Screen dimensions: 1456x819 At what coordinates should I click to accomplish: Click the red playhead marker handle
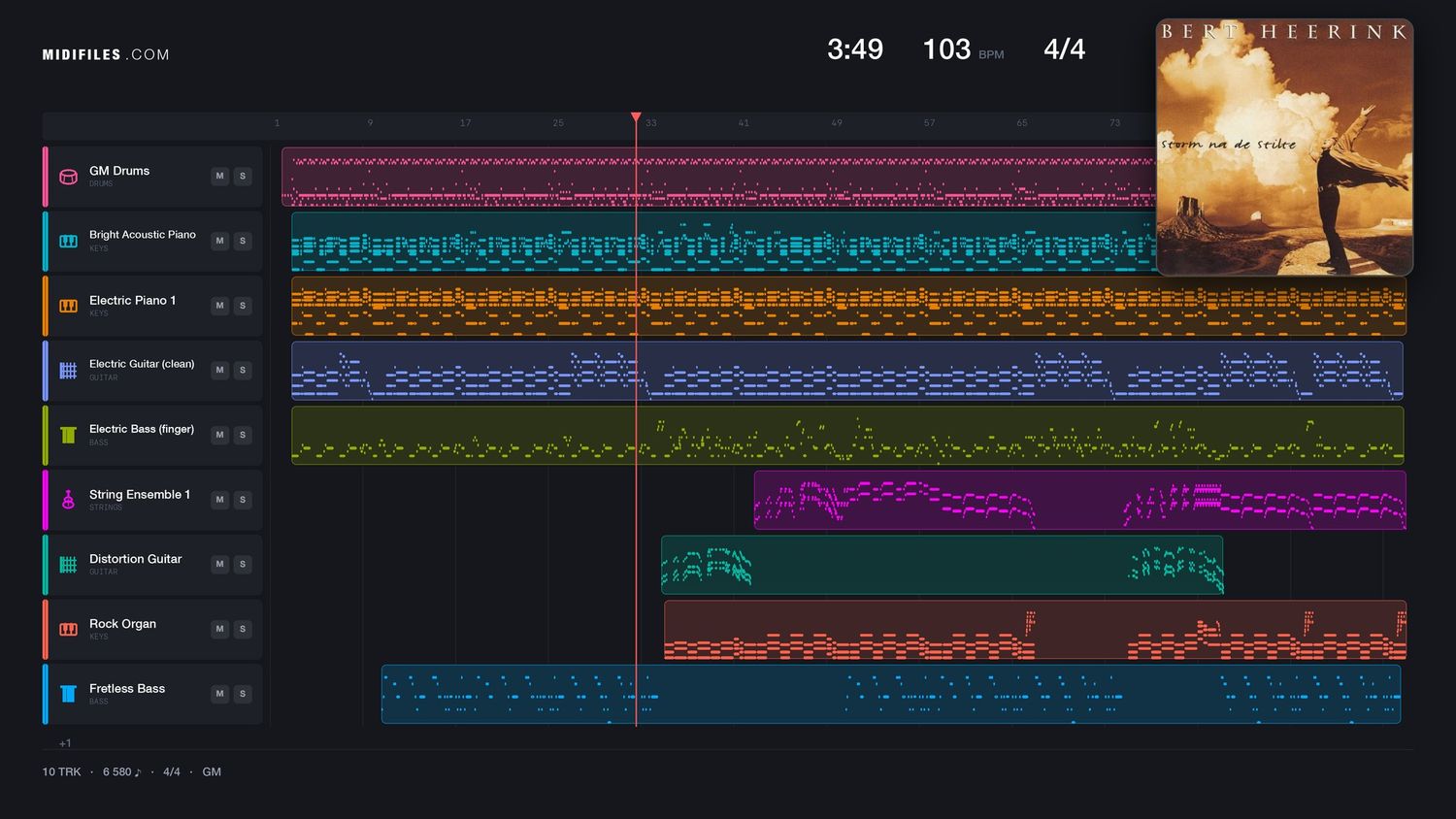coord(636,117)
